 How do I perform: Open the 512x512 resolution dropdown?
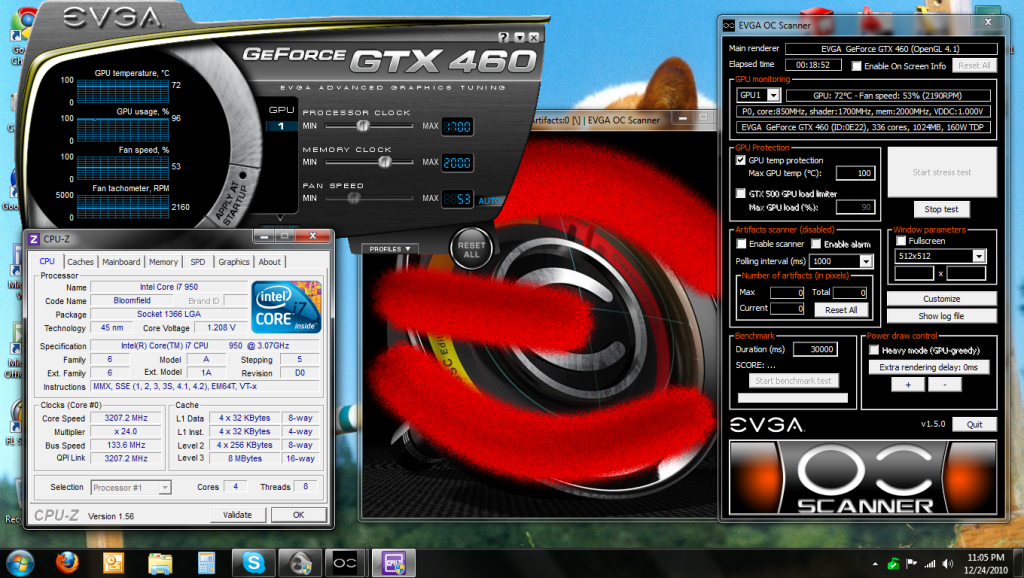(978, 256)
